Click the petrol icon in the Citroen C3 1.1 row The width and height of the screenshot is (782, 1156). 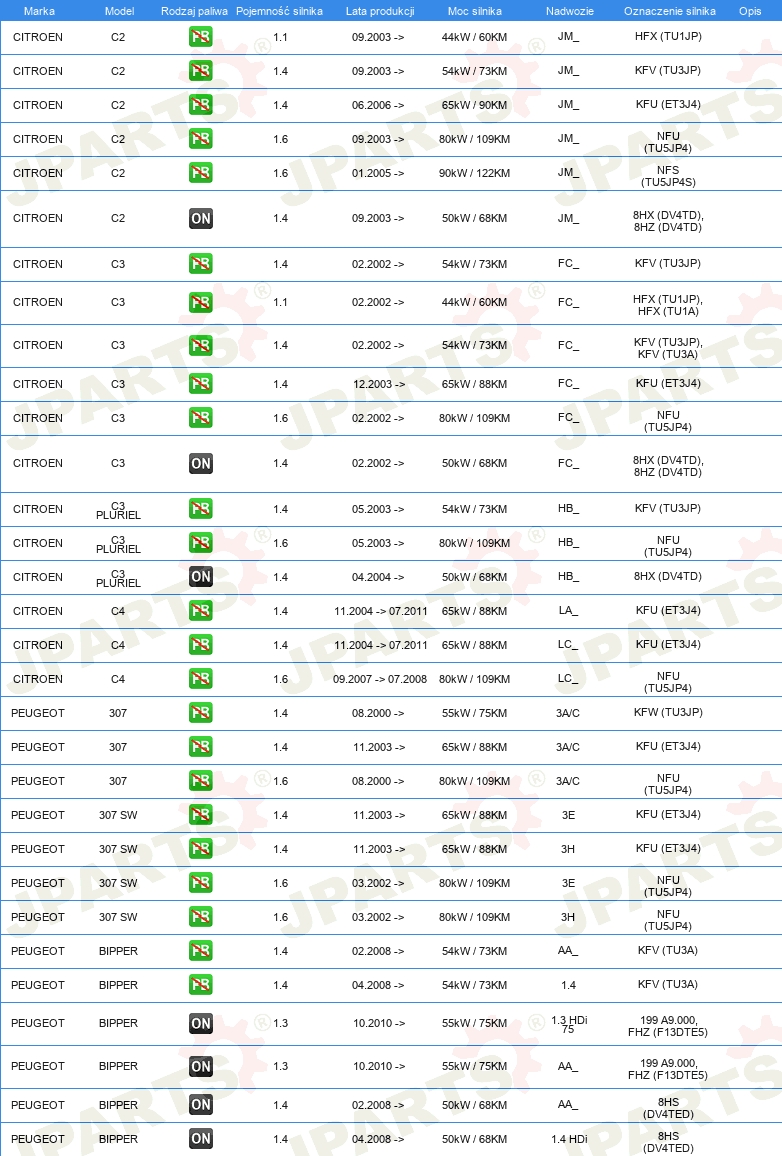pos(200,302)
